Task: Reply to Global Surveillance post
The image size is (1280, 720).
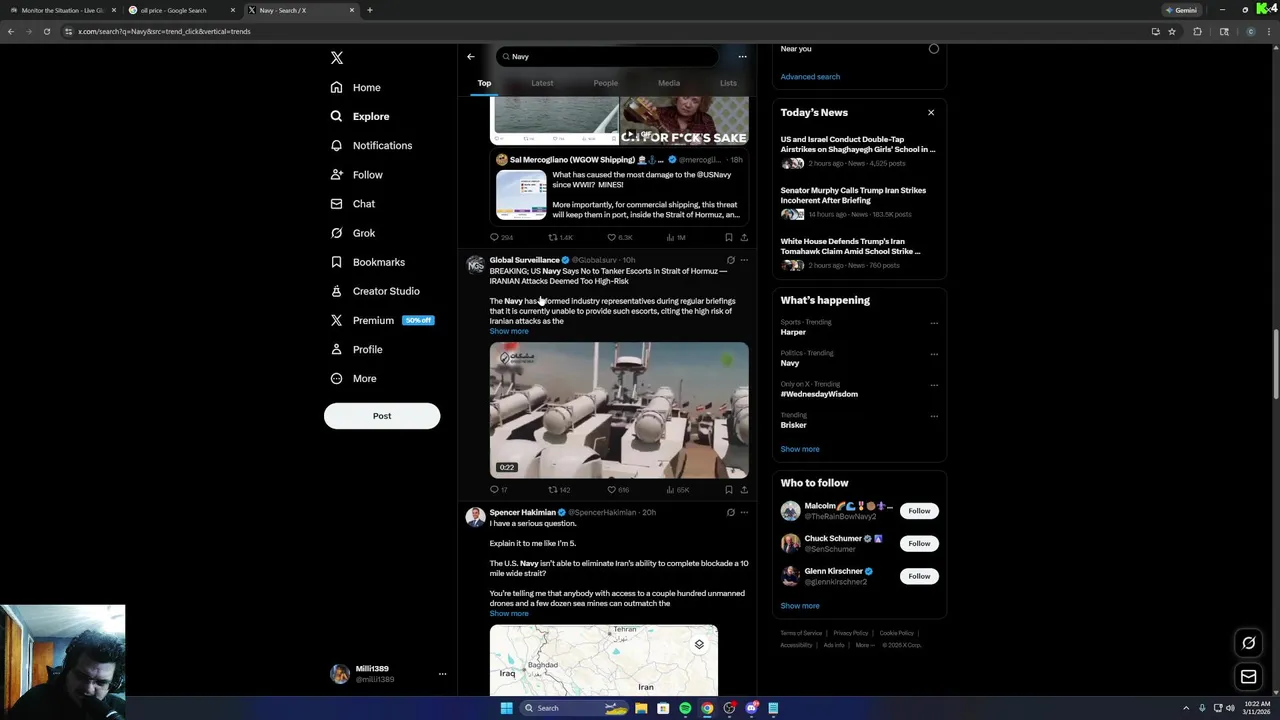Action: tap(499, 490)
